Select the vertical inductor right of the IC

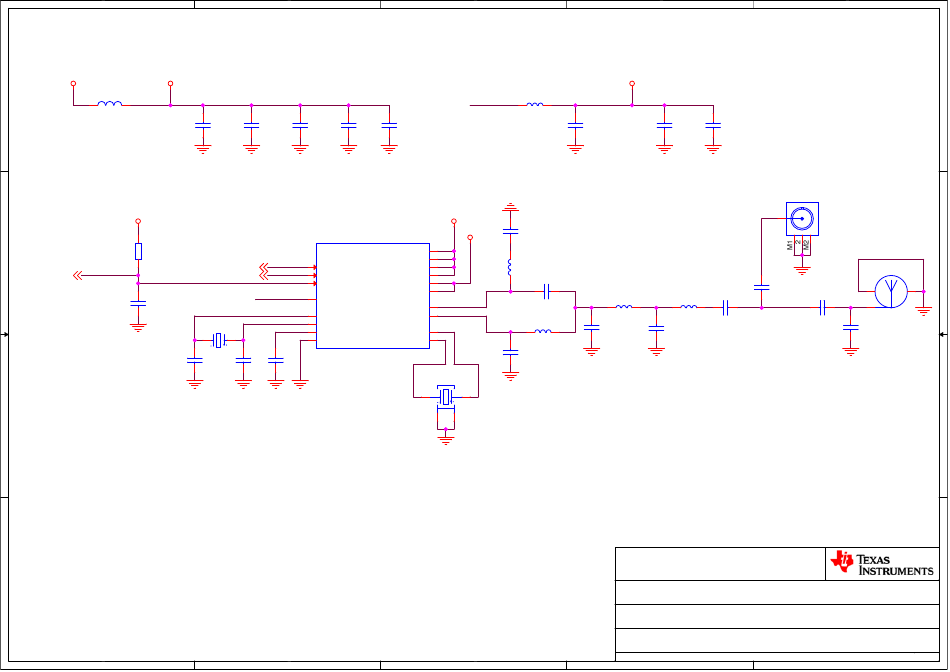[510, 267]
